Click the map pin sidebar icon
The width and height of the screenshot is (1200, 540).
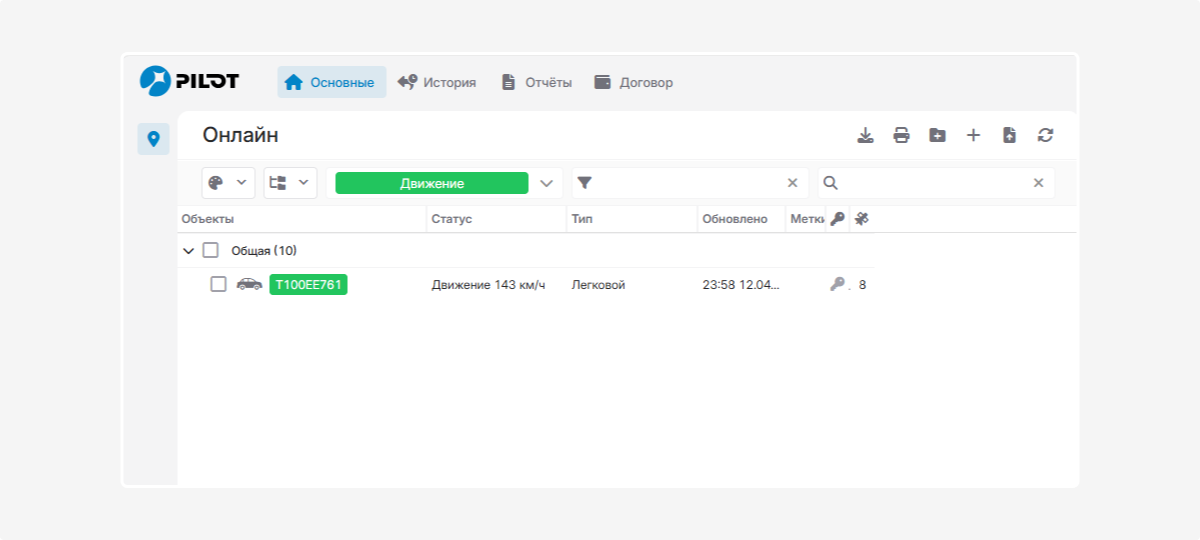point(153,139)
